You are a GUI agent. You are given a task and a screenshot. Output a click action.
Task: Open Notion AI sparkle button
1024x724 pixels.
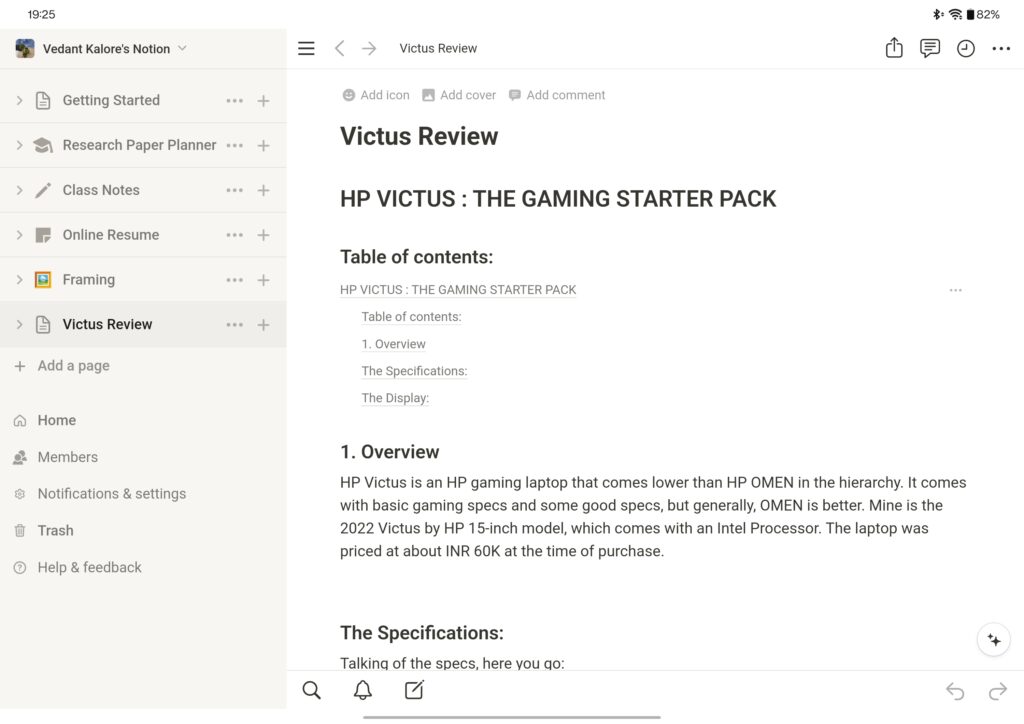[x=994, y=640]
